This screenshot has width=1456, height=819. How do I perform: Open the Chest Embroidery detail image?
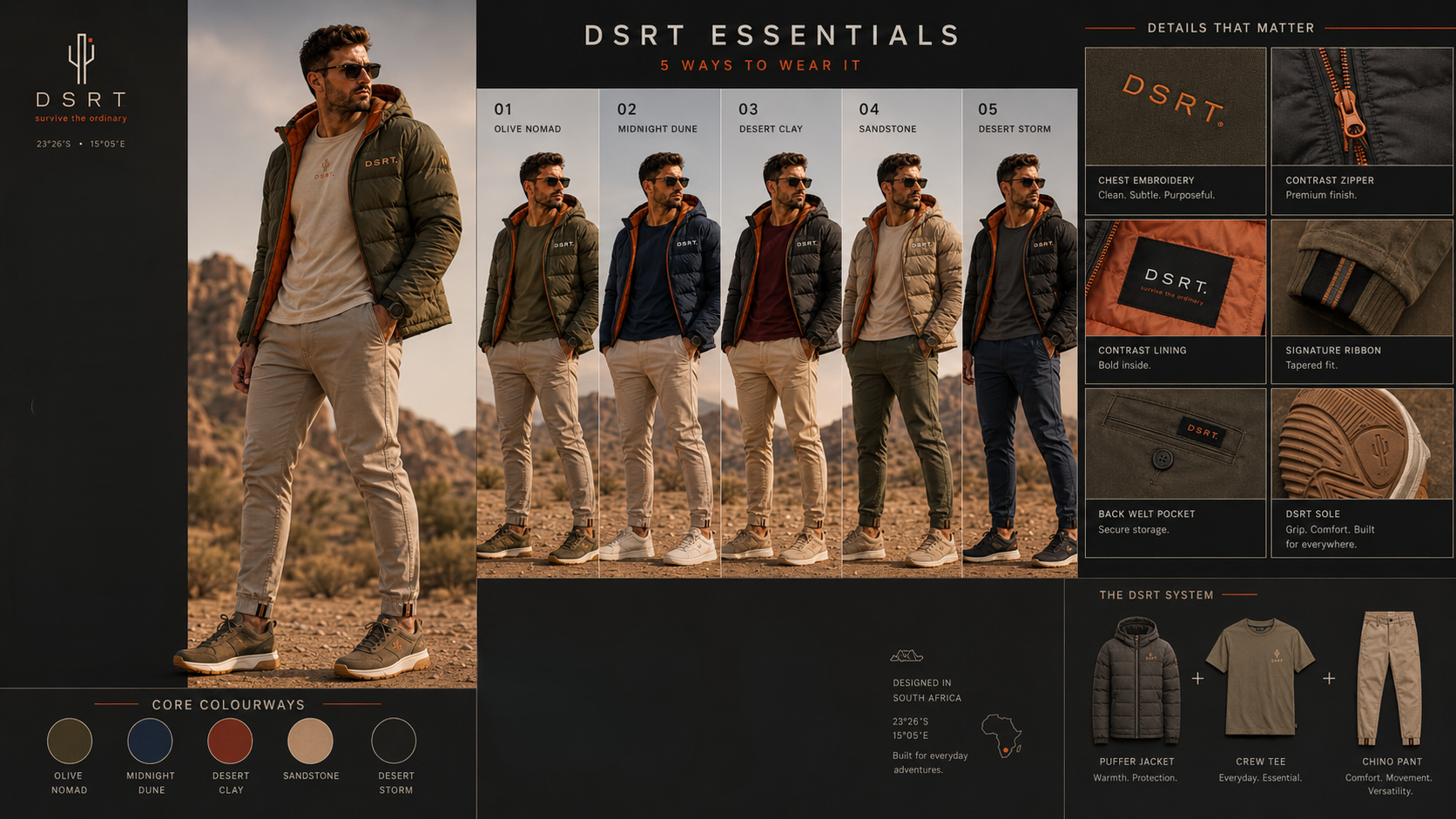(x=1176, y=106)
